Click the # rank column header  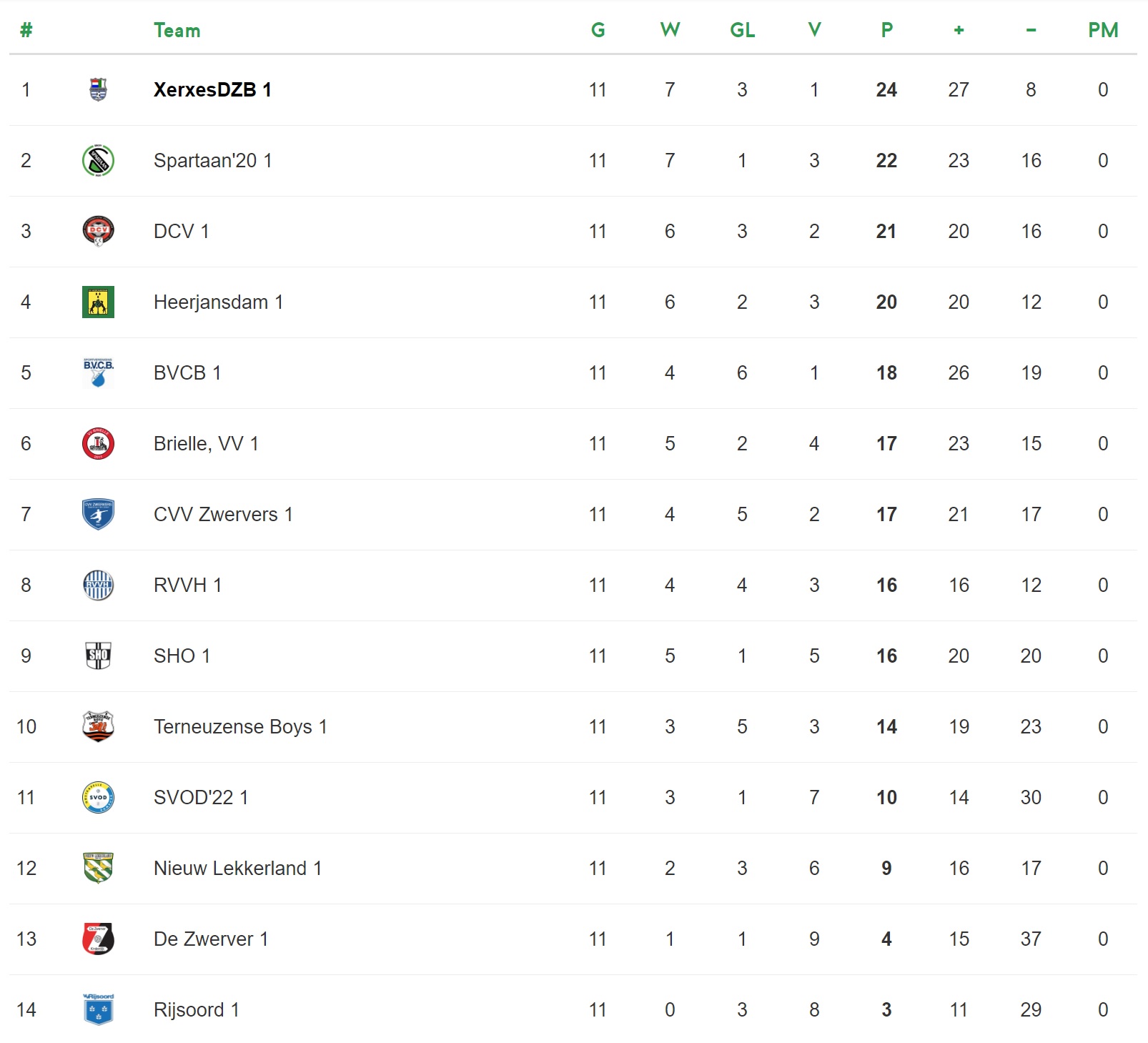(x=26, y=31)
